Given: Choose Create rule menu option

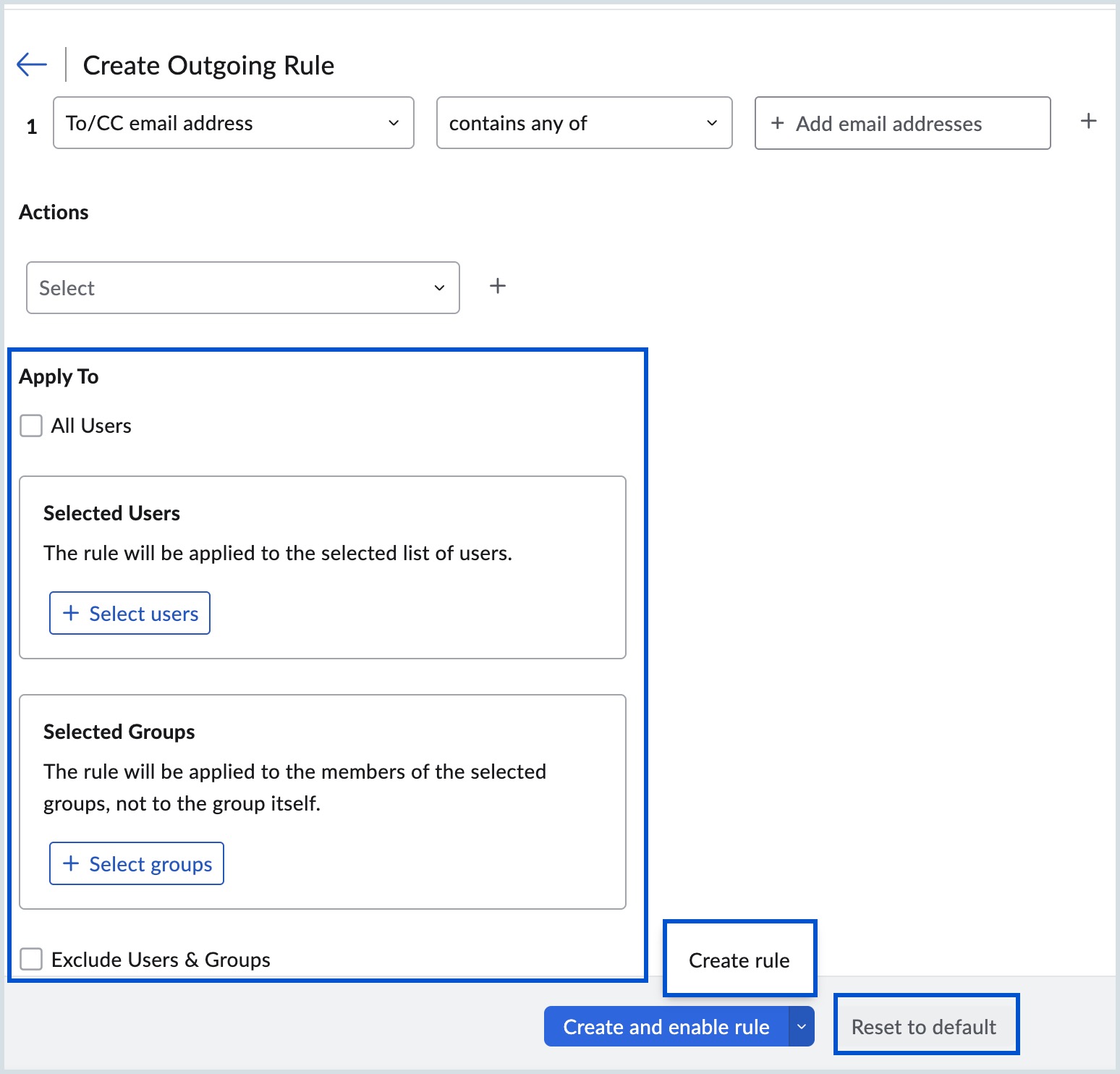Looking at the screenshot, I should pyautogui.click(x=739, y=960).
